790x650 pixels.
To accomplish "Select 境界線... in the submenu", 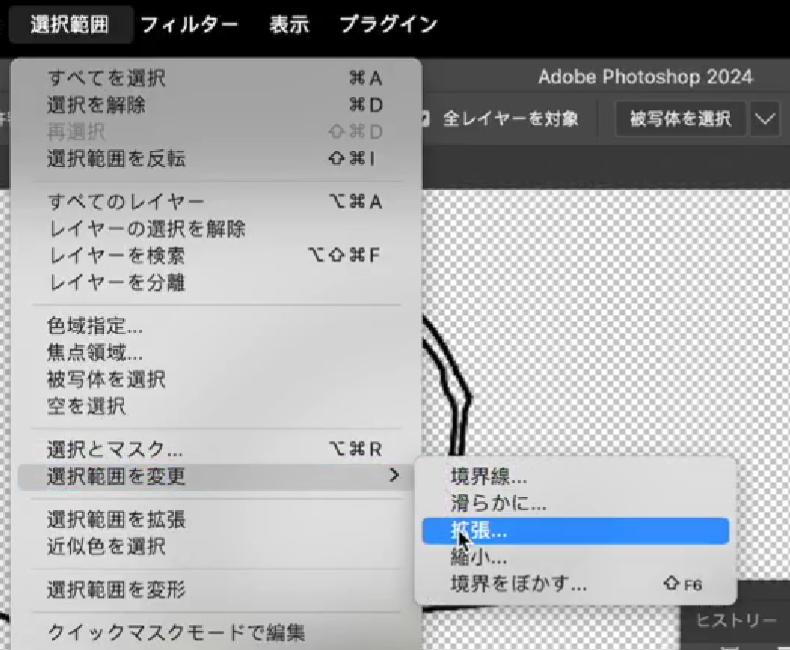I will pos(575,476).
